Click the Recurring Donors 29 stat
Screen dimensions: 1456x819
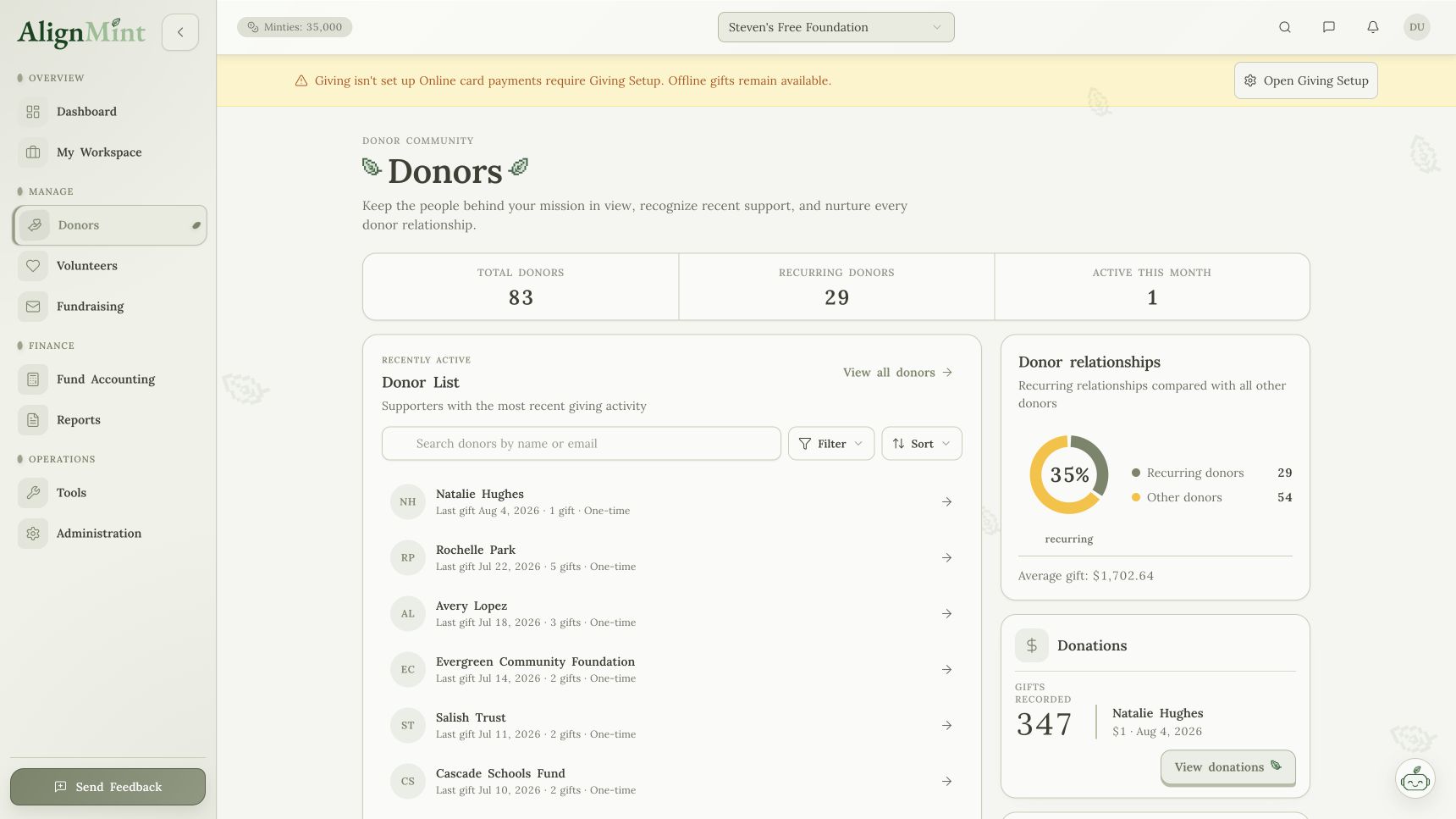click(836, 287)
